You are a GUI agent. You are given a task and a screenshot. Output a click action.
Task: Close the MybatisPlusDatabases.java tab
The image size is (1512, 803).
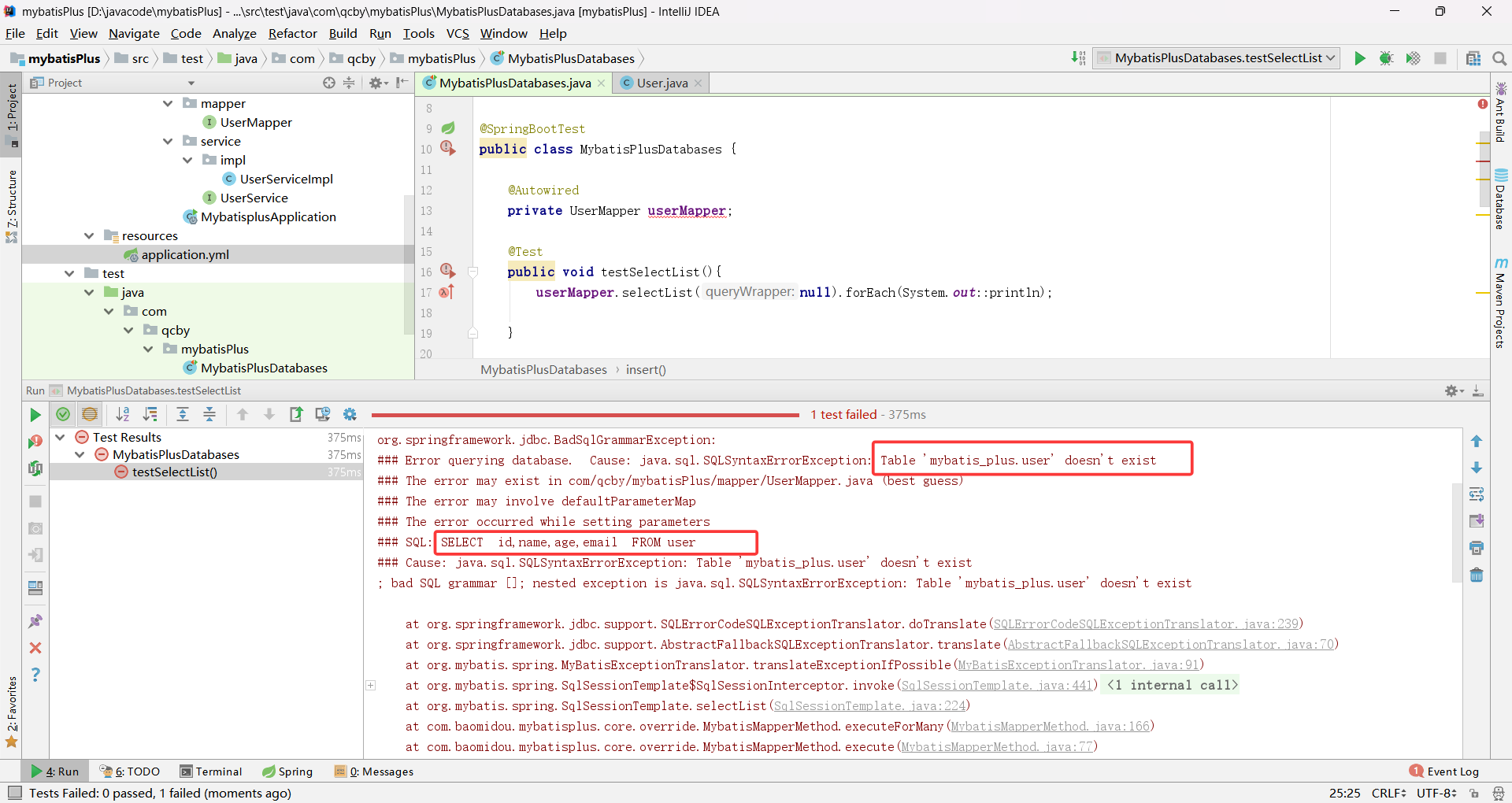pyautogui.click(x=601, y=83)
